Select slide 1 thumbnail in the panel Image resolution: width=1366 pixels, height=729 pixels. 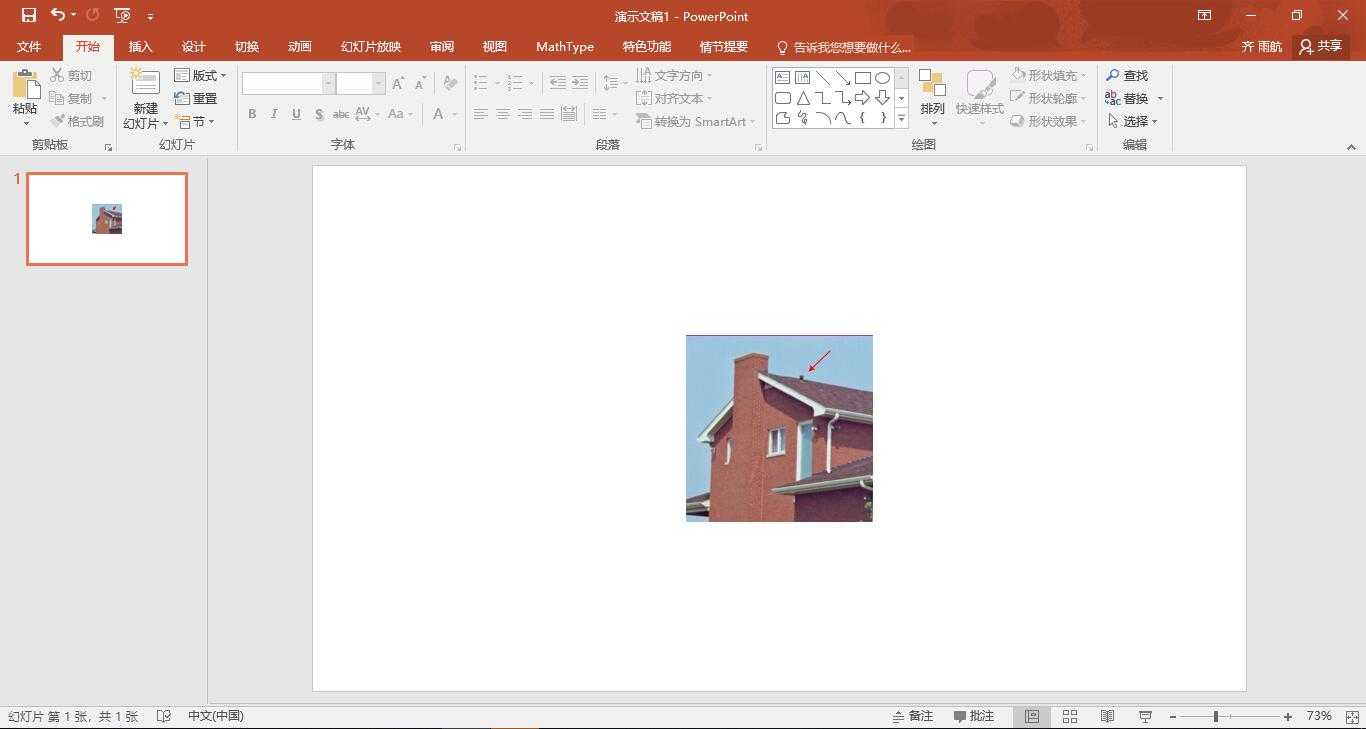107,219
